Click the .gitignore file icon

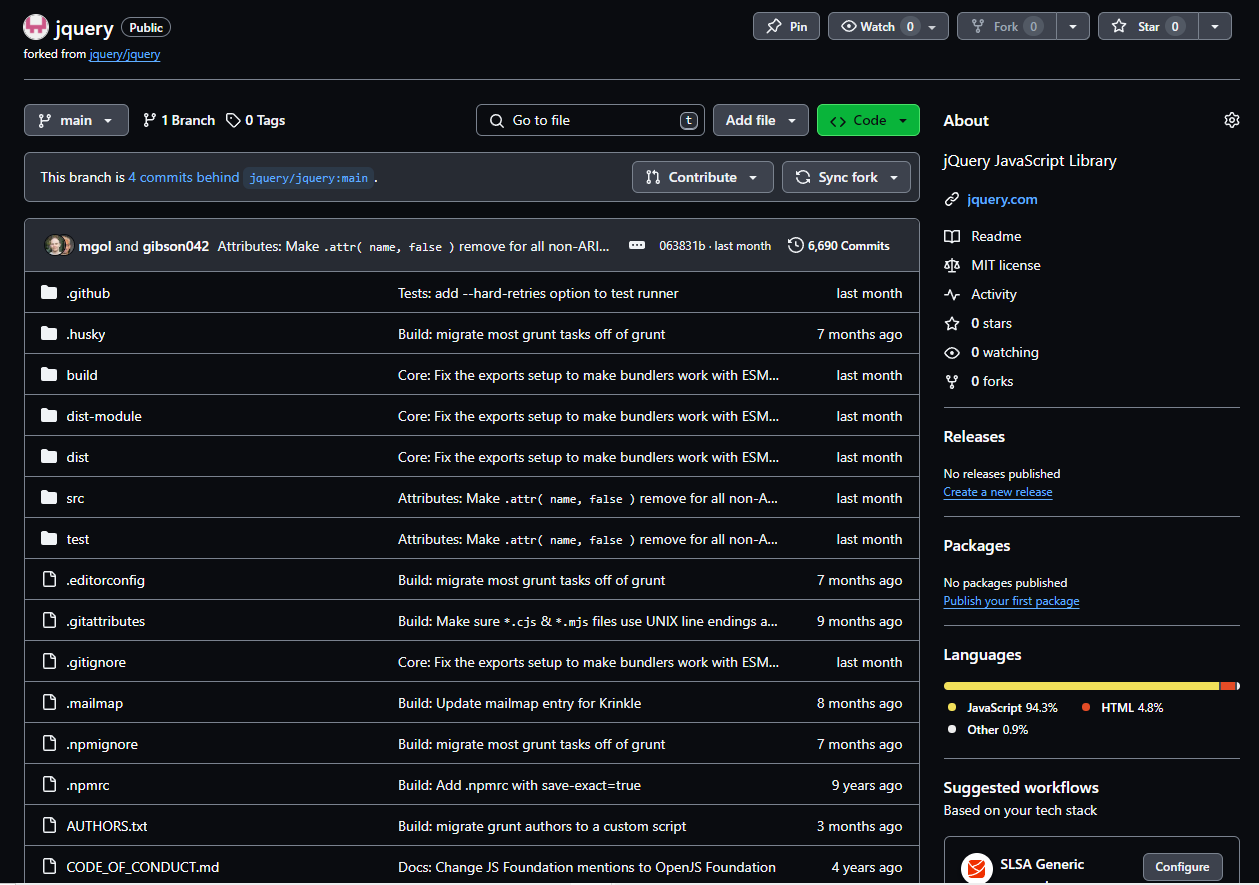point(49,662)
